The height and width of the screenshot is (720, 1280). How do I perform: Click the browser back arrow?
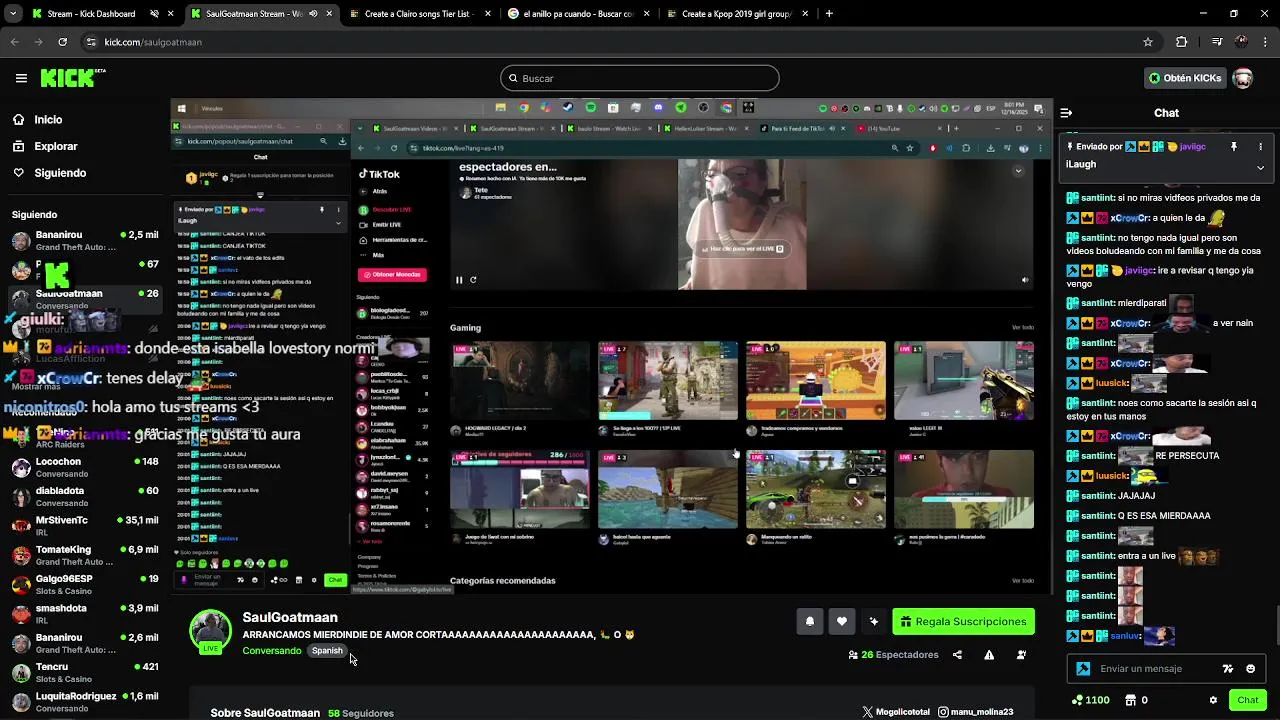(15, 42)
